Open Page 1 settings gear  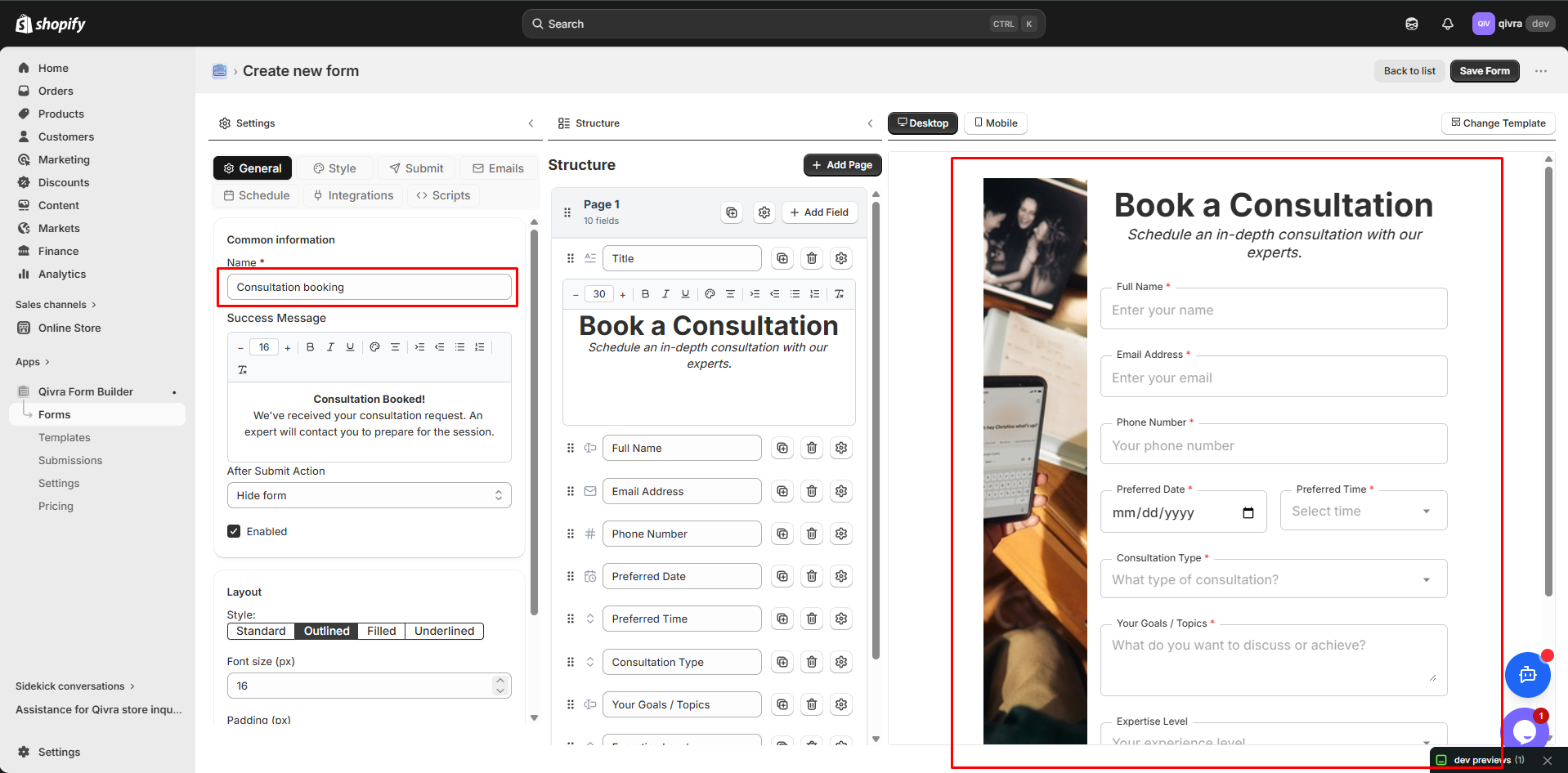click(x=764, y=212)
